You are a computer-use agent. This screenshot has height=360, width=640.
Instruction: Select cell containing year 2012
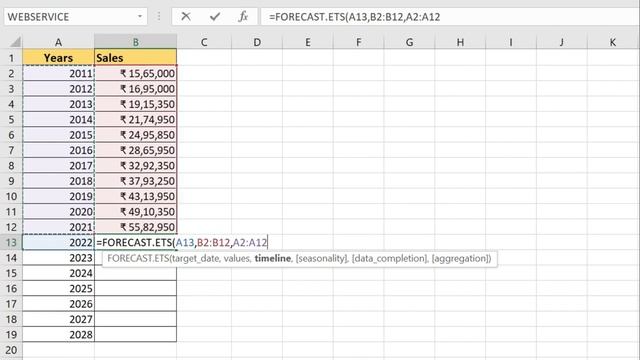point(58,89)
